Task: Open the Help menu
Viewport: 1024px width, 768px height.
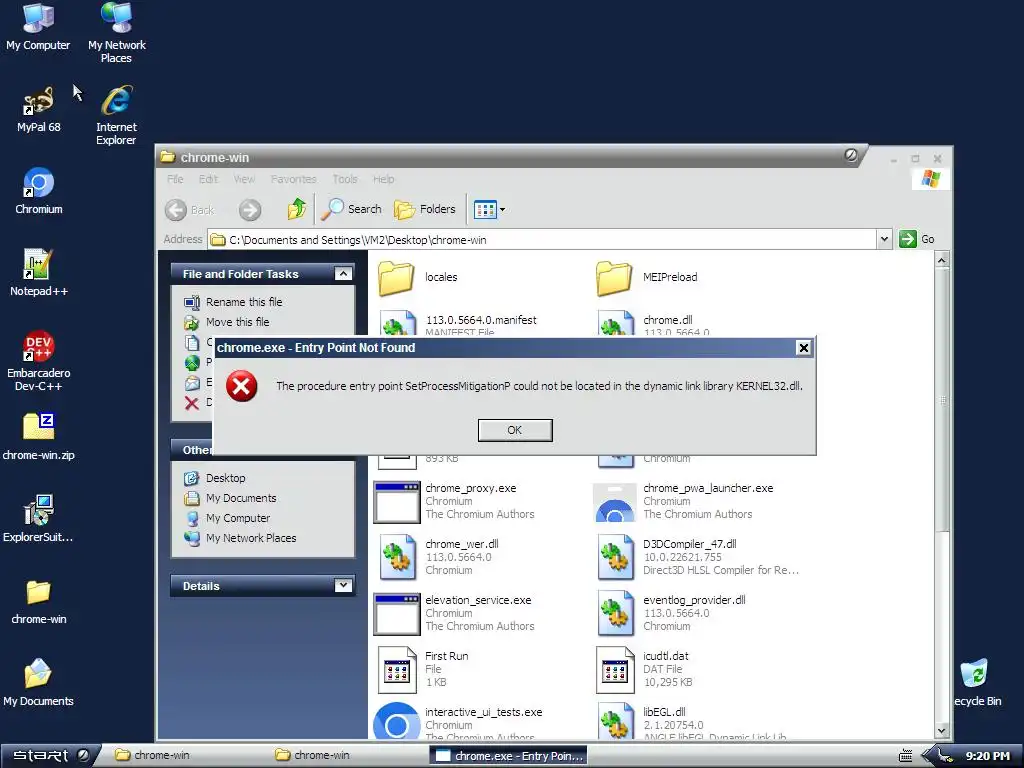Action: tap(383, 179)
